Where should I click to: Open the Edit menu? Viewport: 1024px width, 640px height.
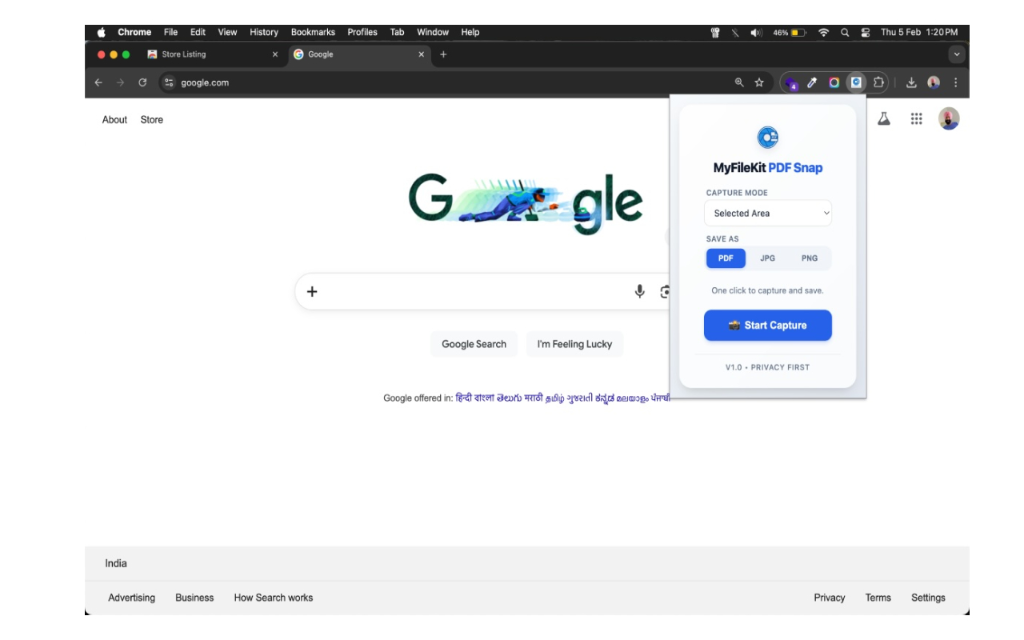coord(197,32)
